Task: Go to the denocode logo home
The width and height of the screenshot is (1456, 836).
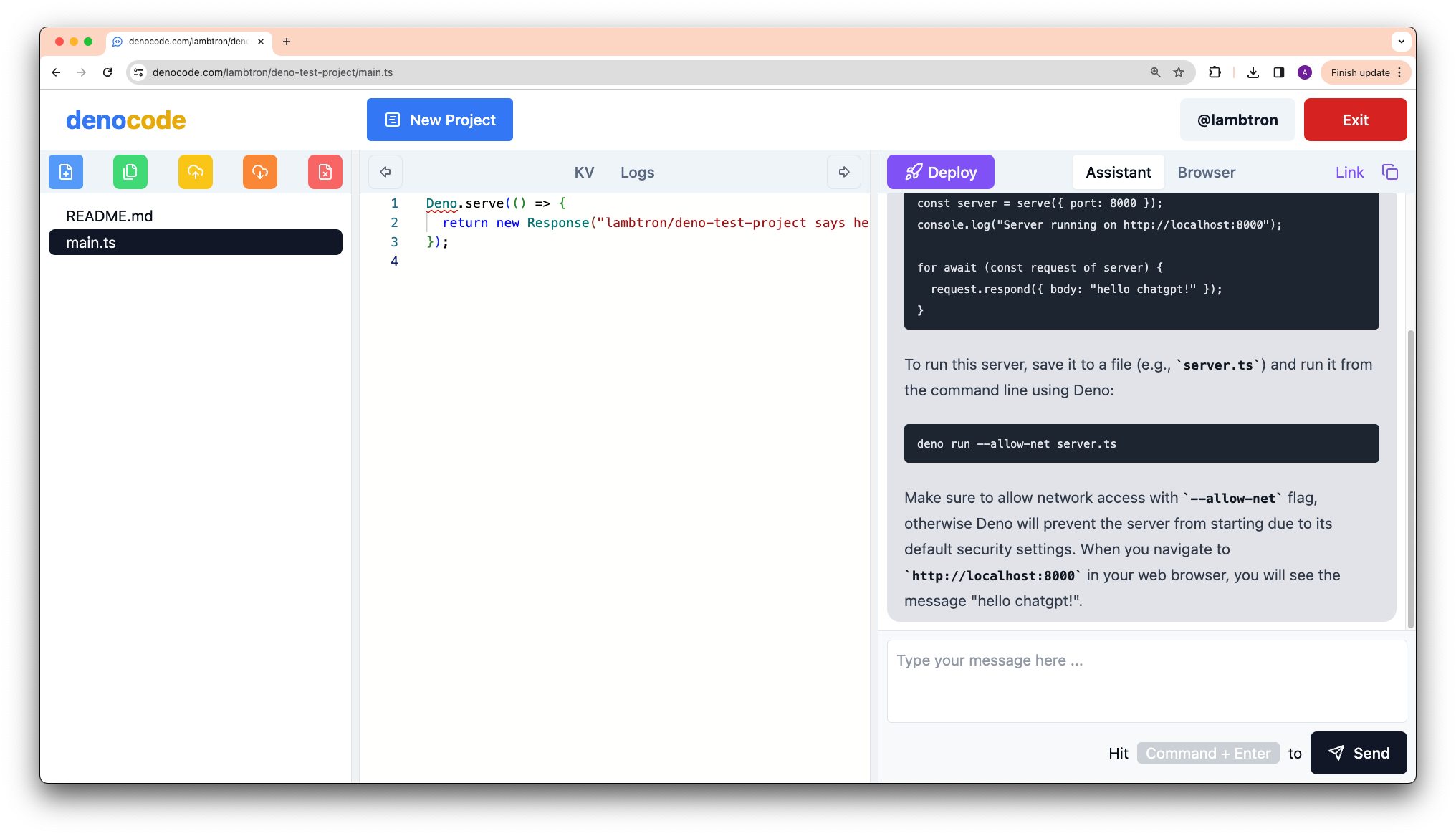Action: 126,120
